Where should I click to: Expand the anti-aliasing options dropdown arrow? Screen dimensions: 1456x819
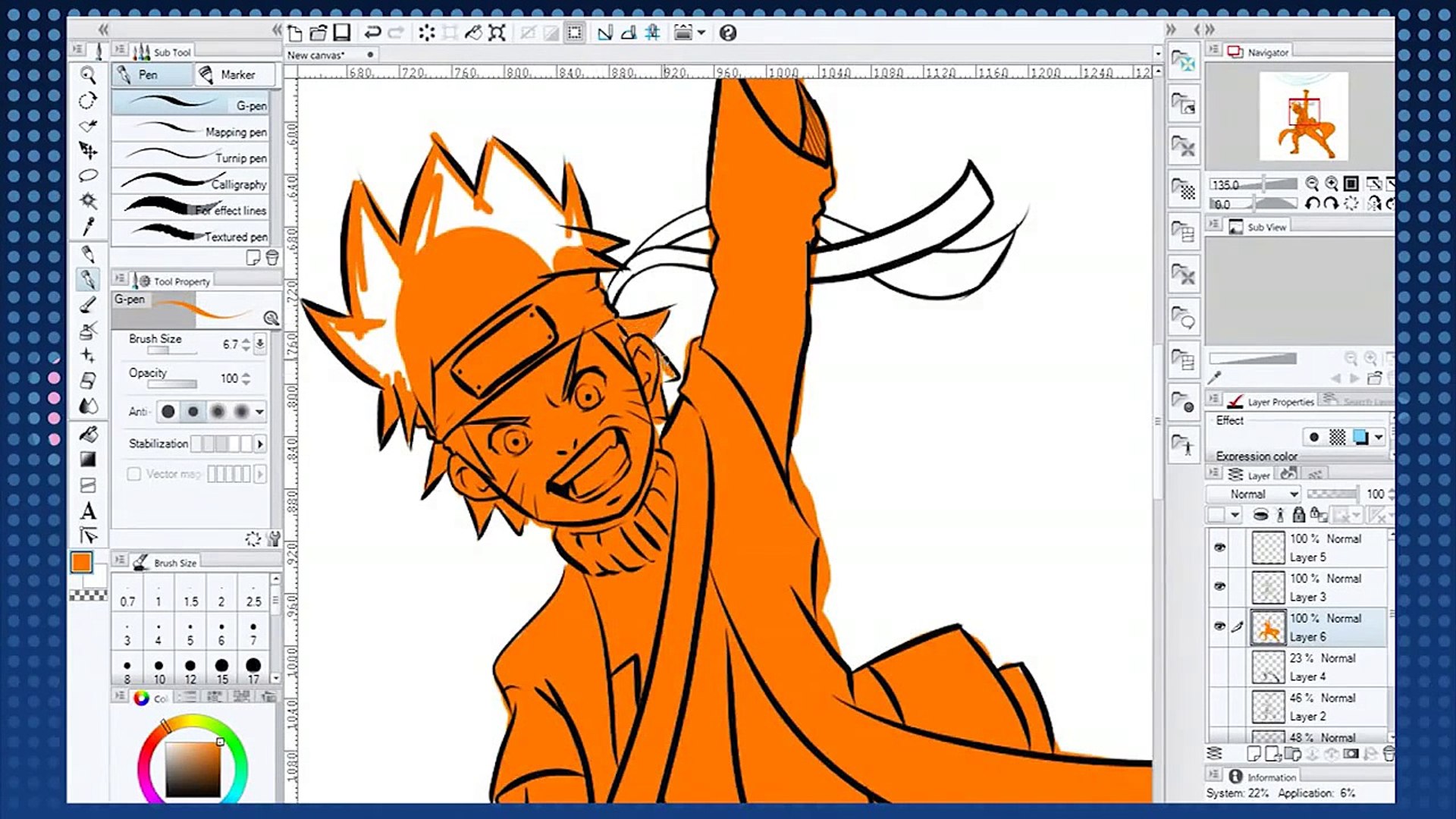260,412
